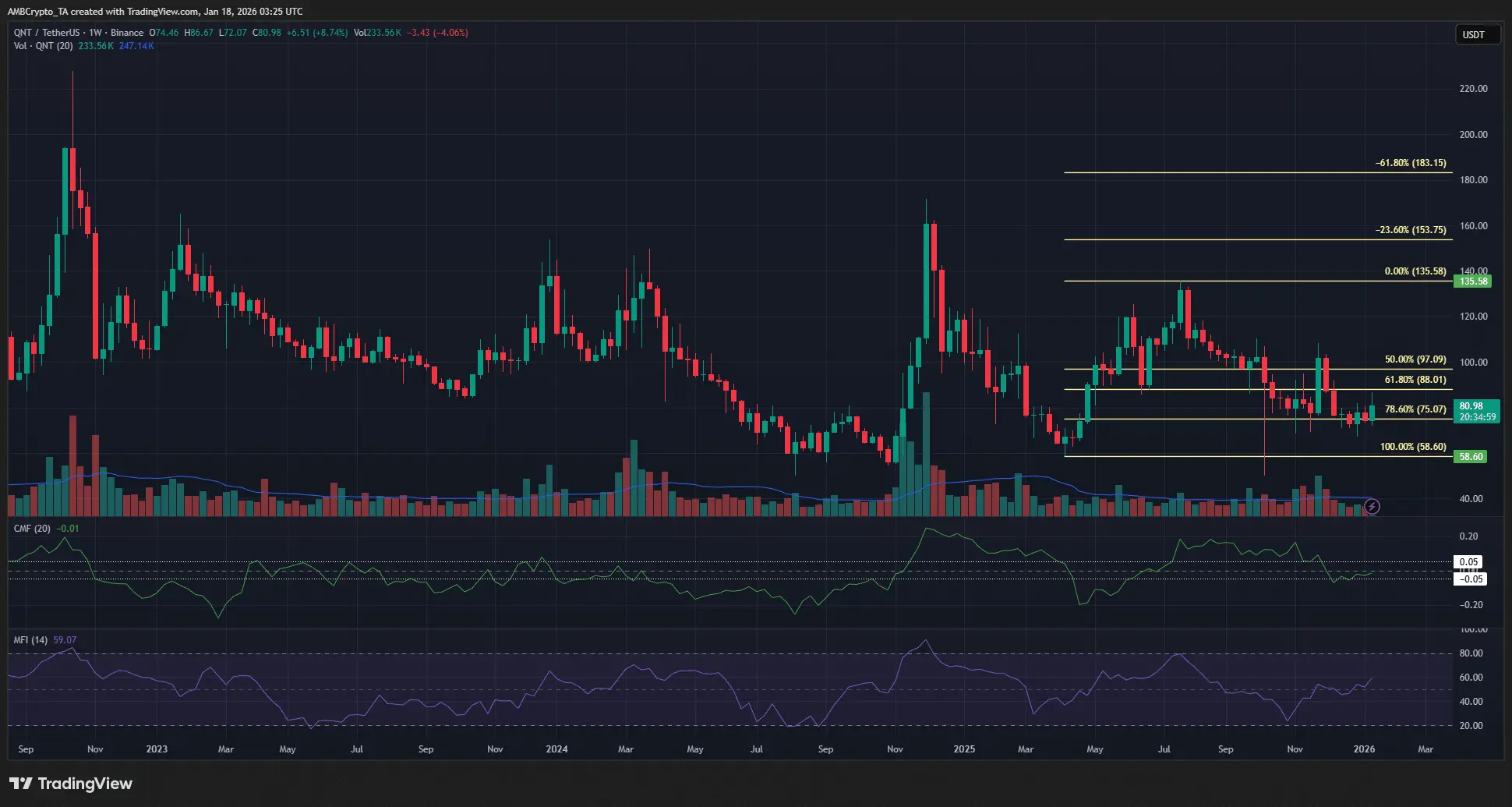Screen dimensions: 1512x807
Task: Click the 100.00% (58.60) Fibonacci label
Action: click(1413, 447)
